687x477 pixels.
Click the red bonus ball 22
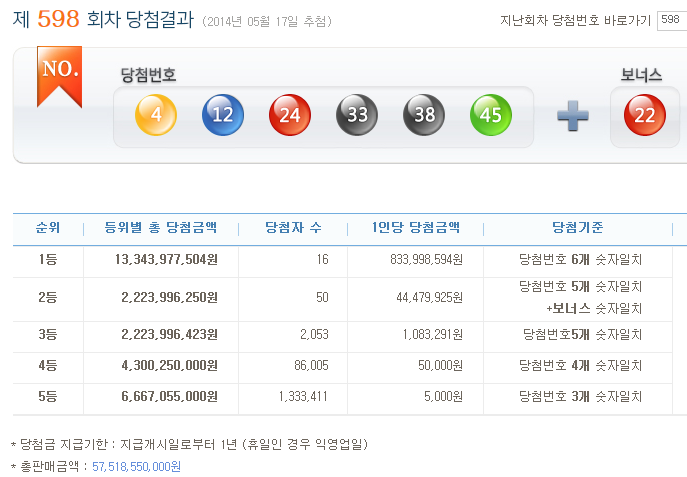click(645, 115)
